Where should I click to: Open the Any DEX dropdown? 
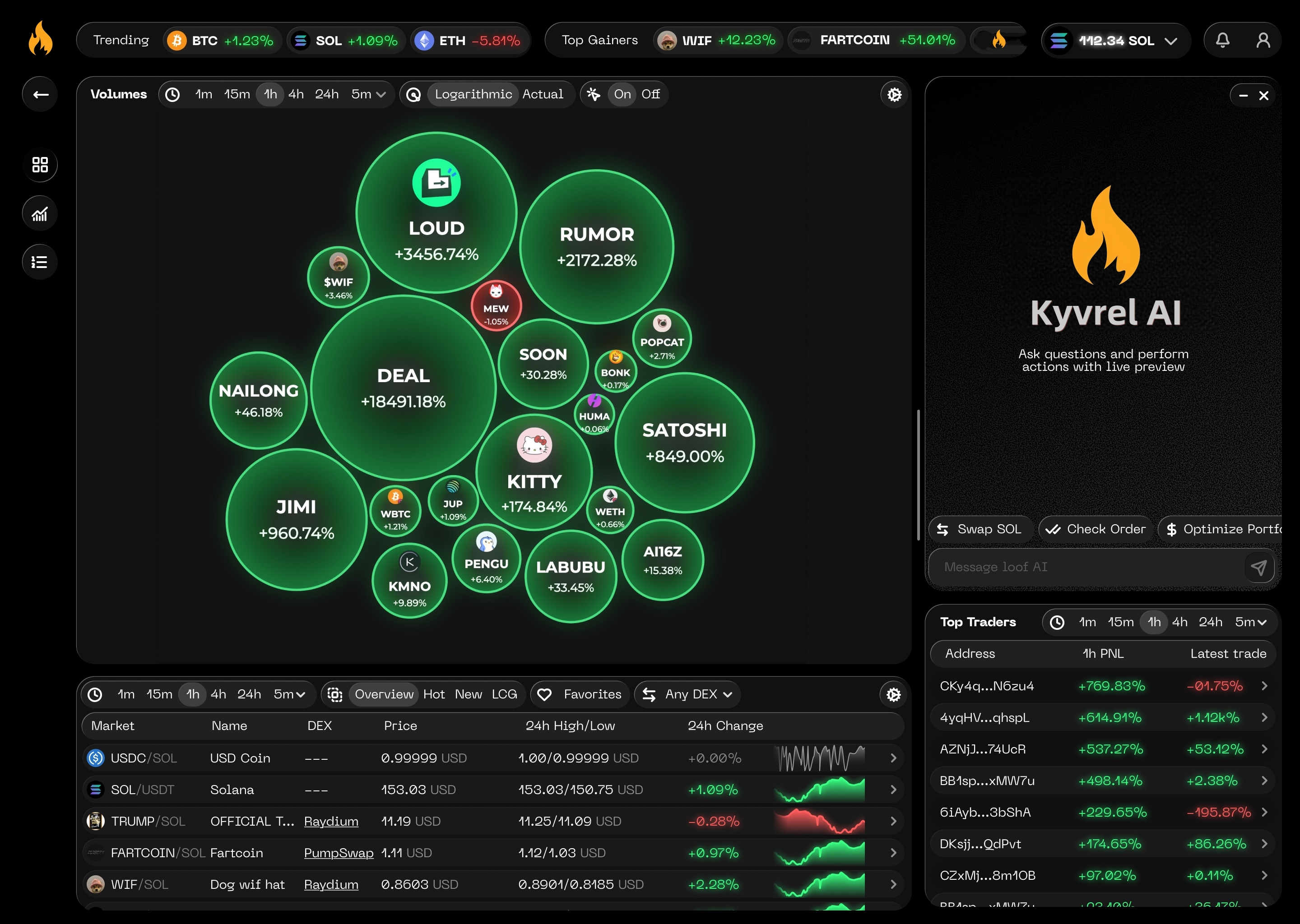pos(687,694)
